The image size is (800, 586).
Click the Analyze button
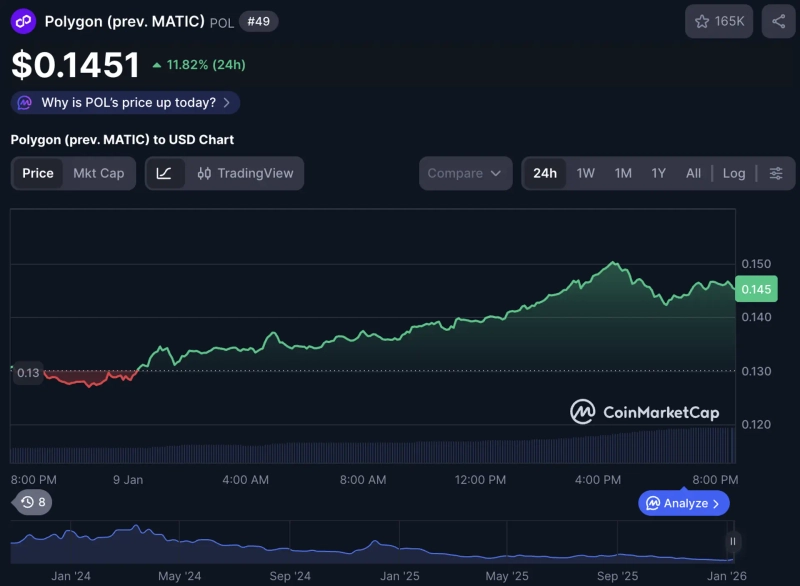pyautogui.click(x=683, y=503)
